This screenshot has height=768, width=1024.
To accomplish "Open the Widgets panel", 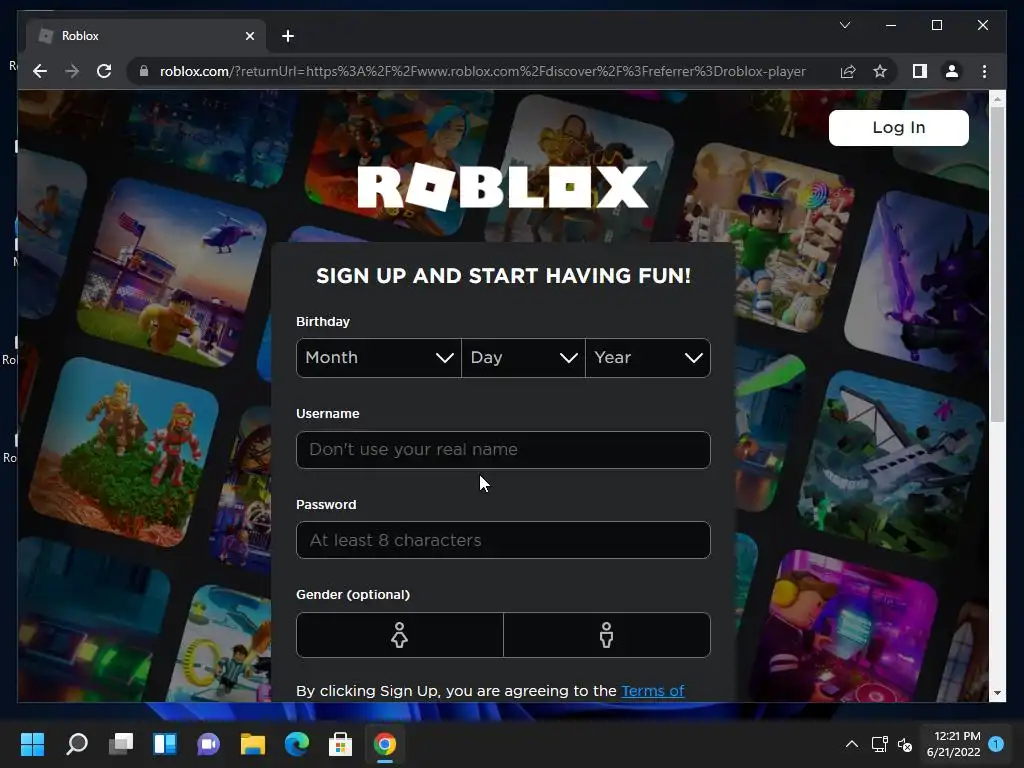I will click(x=165, y=744).
